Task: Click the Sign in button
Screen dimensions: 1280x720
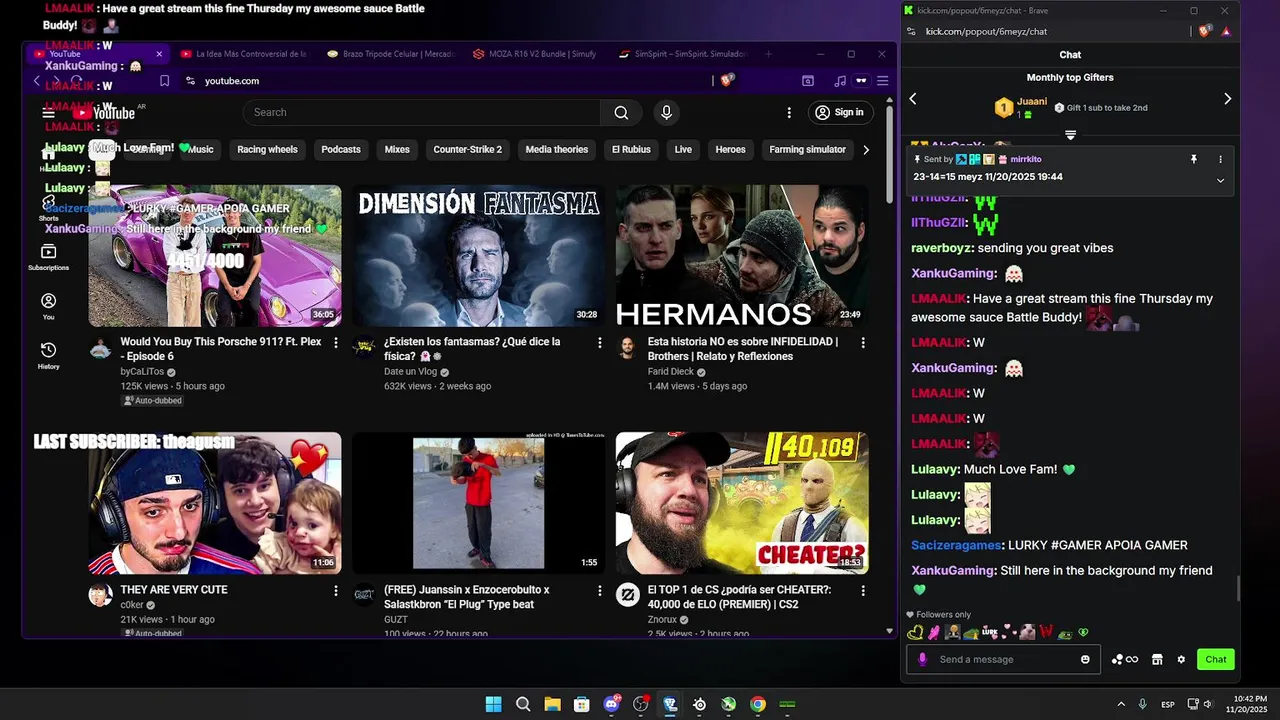Action: 839,112
